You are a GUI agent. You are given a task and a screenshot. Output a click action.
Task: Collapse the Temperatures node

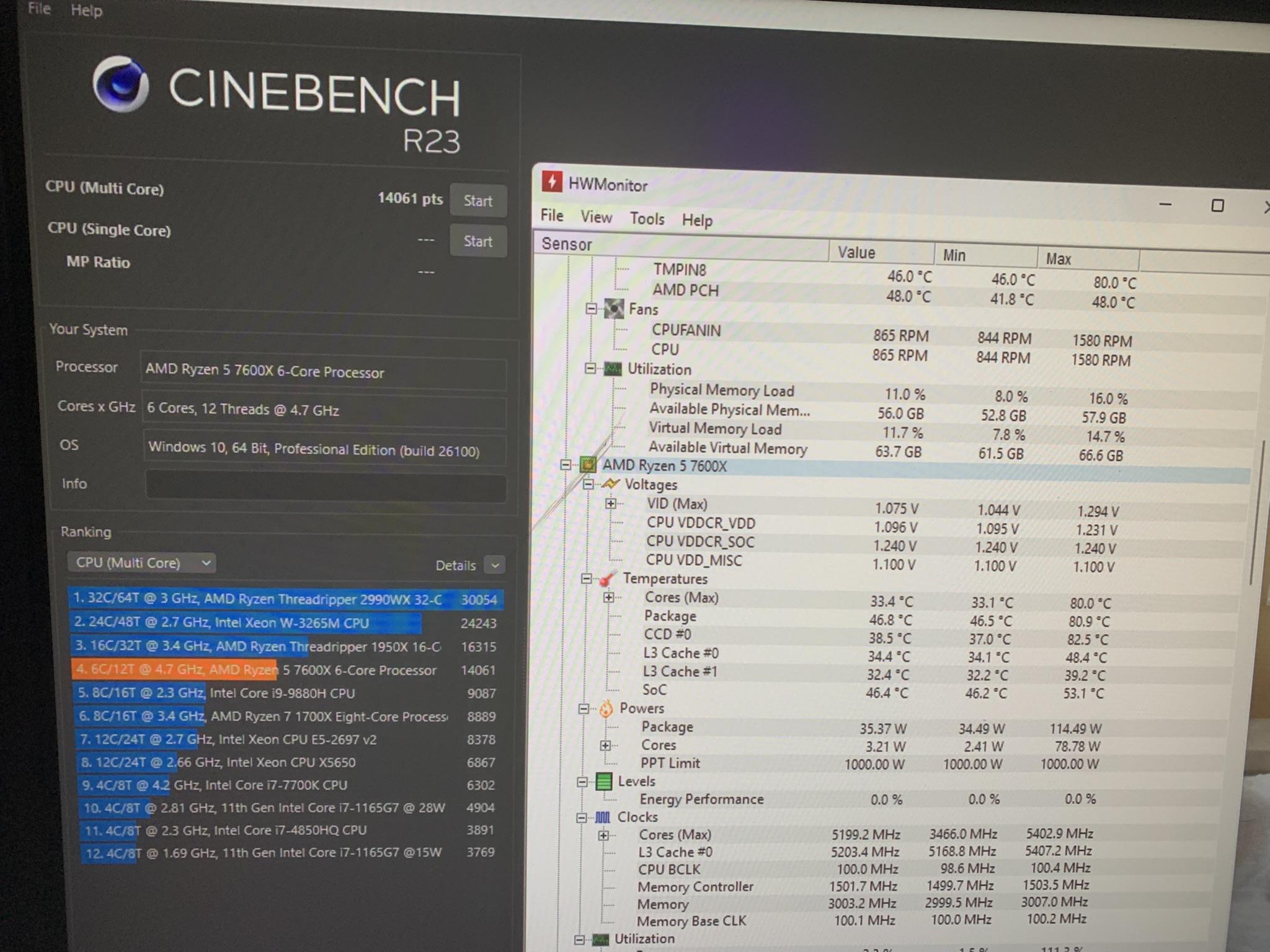[x=586, y=578]
